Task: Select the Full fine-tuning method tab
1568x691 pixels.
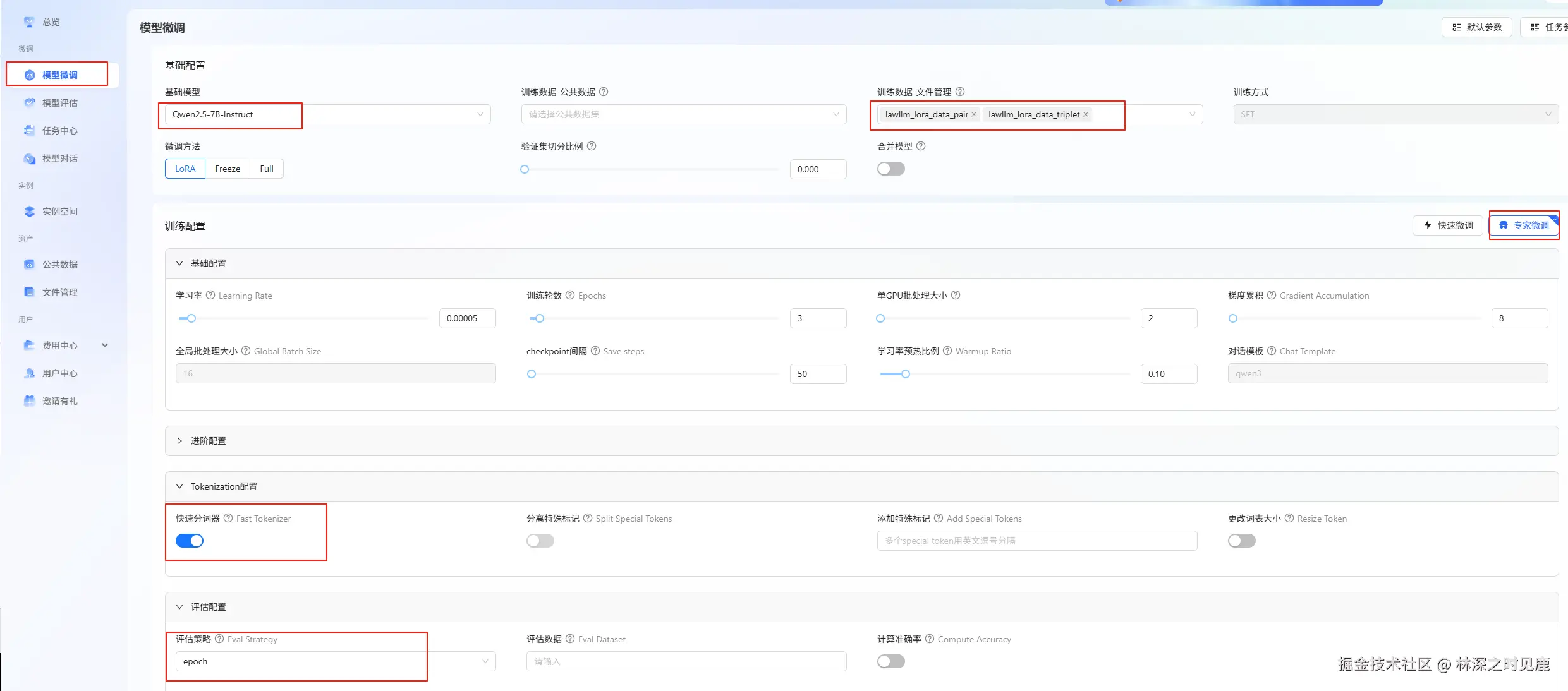Action: (x=267, y=169)
